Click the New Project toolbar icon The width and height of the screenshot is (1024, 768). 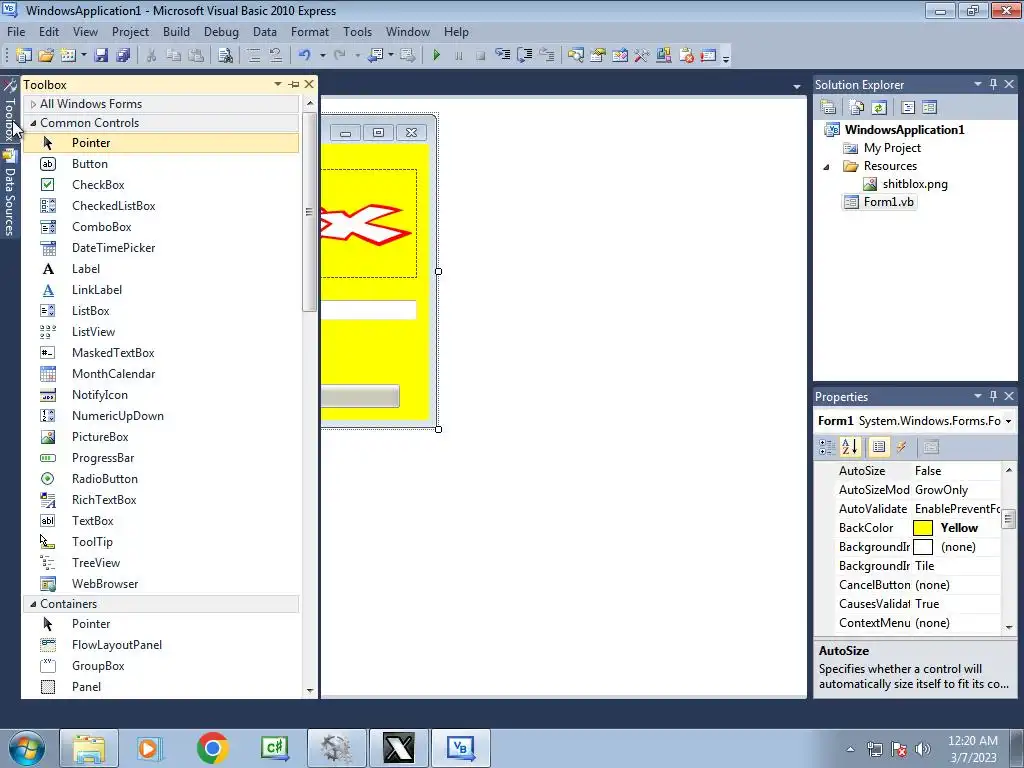(x=24, y=56)
